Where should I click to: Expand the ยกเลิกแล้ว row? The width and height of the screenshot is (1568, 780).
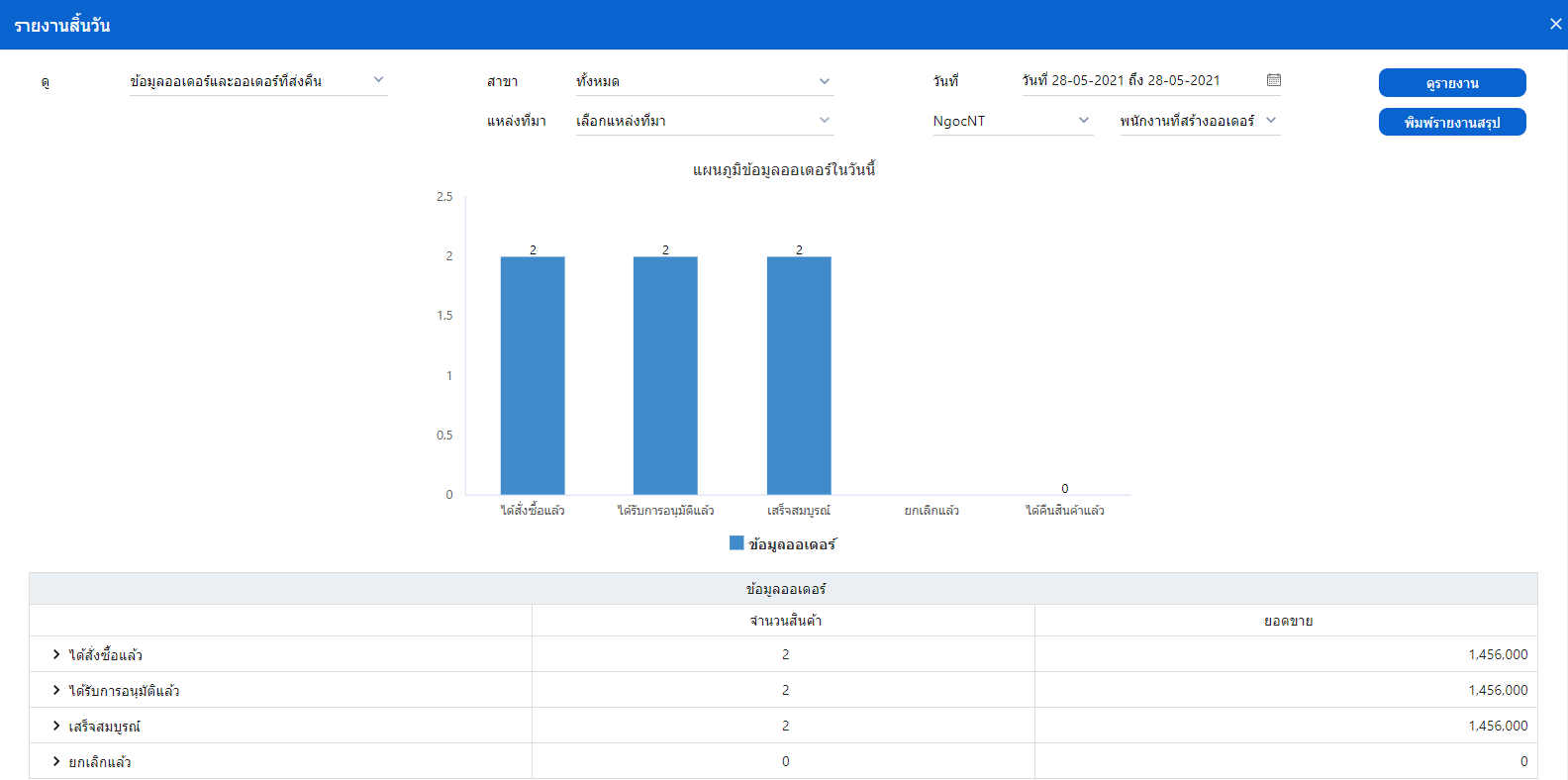[56, 761]
